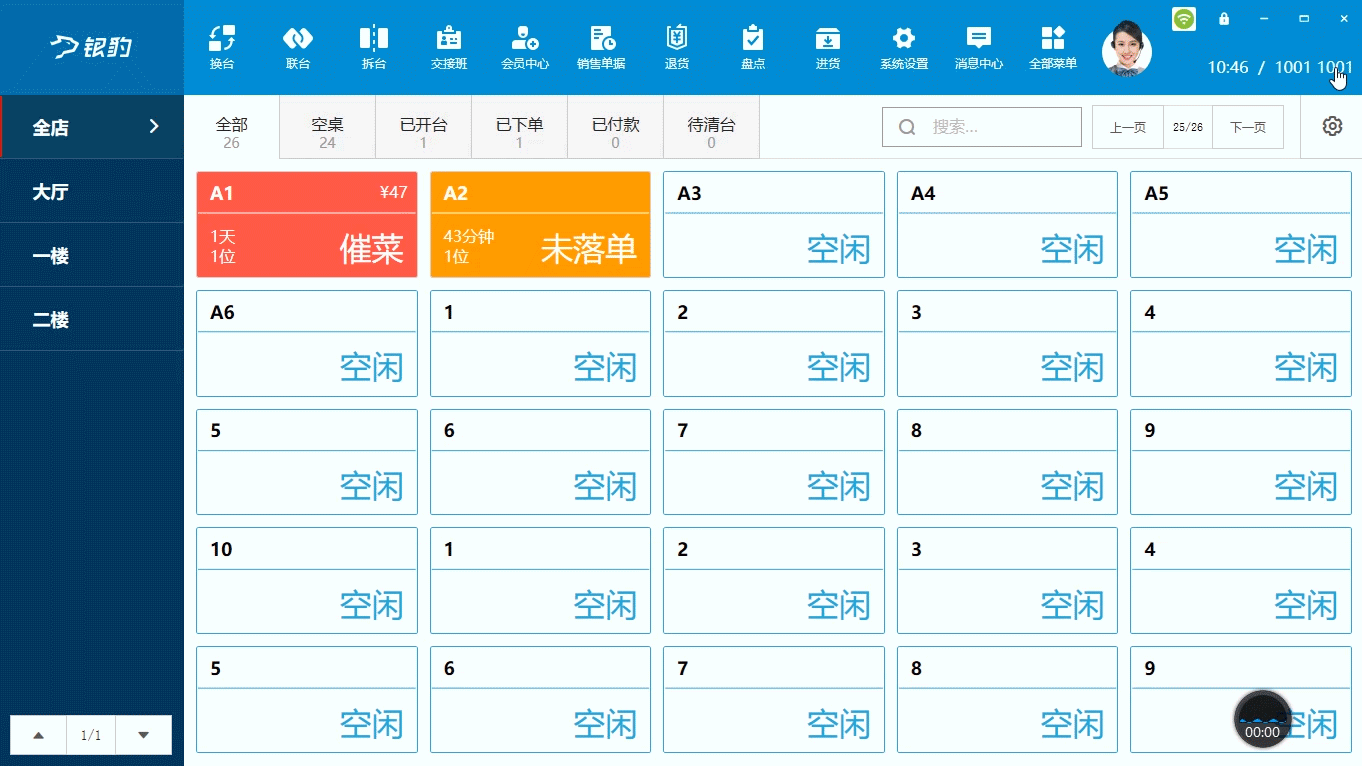Screen dimensions: 1362x766
Task: Click the 25/26 page indicator
Action: [x=1188, y=127]
